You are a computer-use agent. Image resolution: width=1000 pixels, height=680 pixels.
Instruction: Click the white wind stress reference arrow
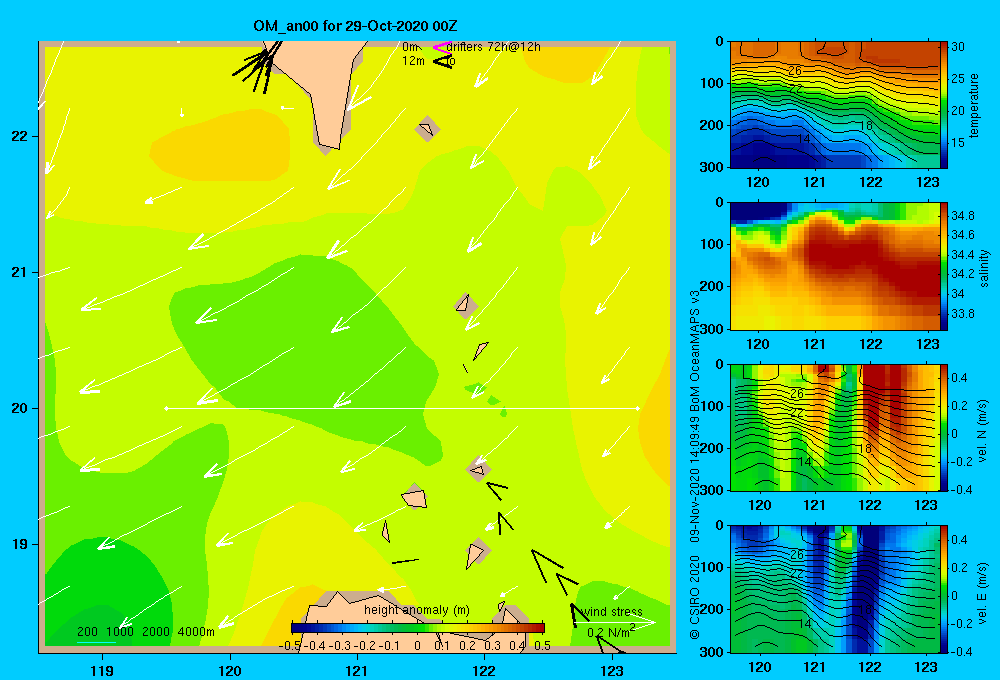coord(615,621)
